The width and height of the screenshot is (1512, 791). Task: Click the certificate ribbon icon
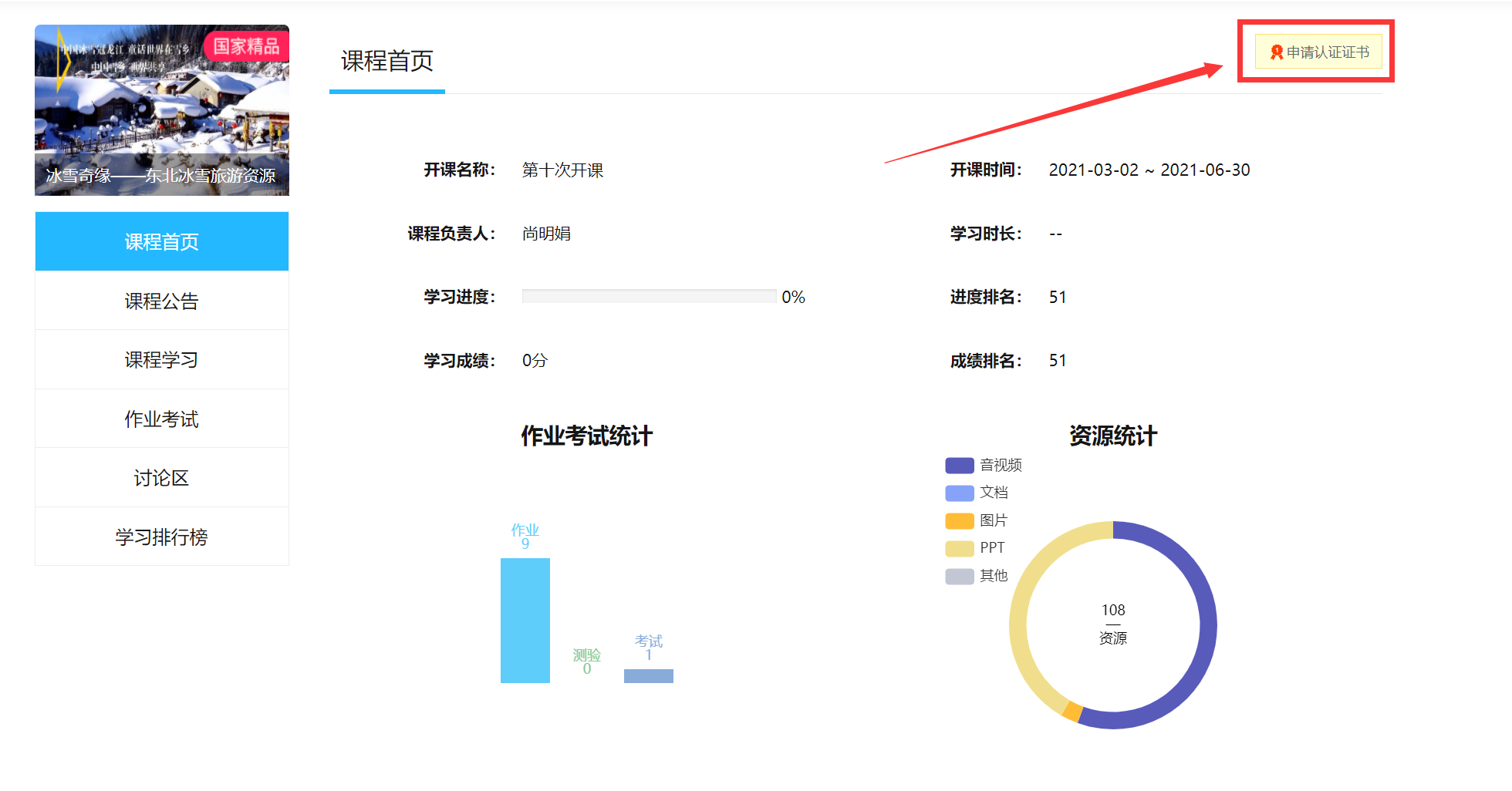coord(1276,52)
